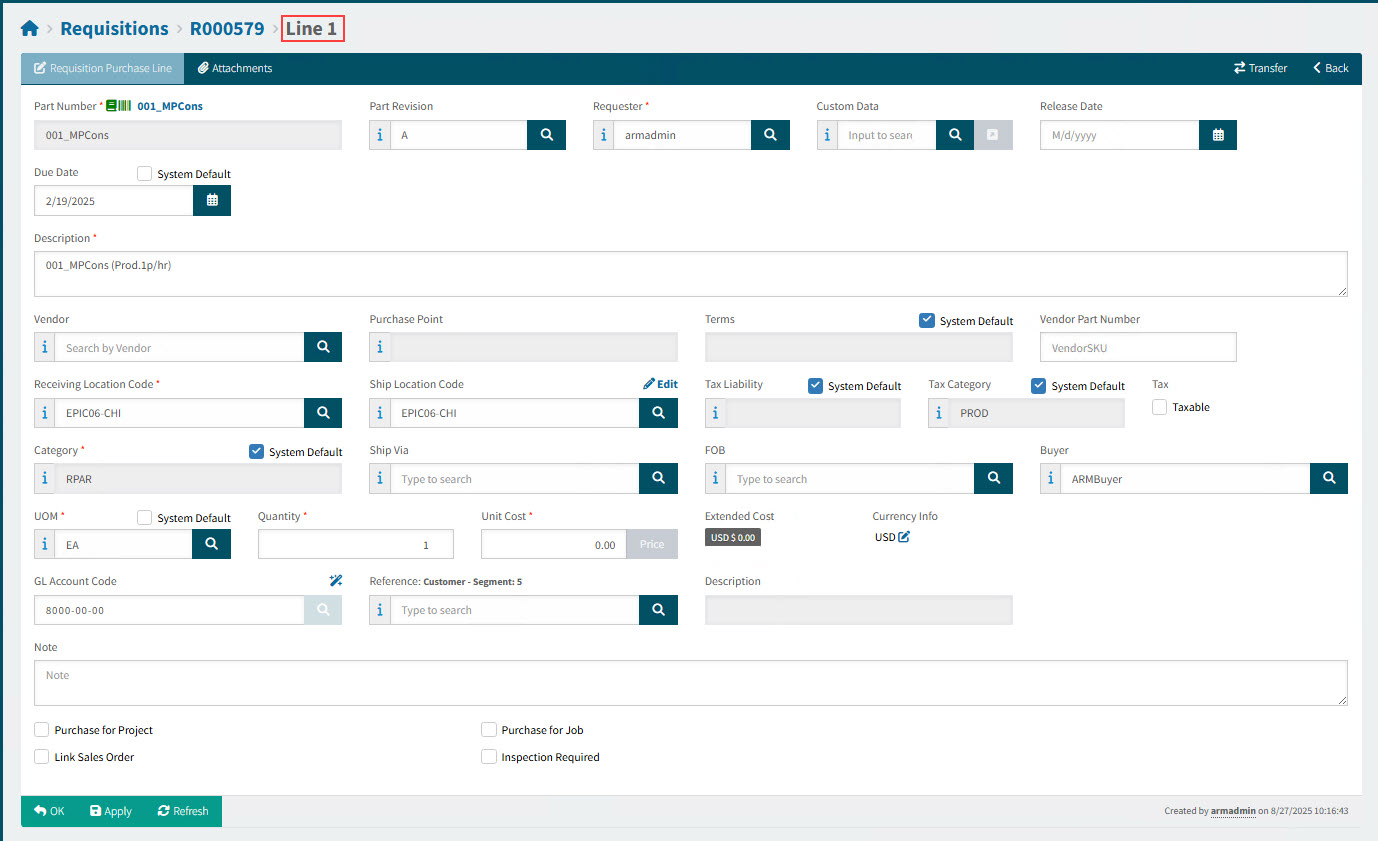
Task: Enable the Taxable checkbox
Action: tap(1160, 407)
